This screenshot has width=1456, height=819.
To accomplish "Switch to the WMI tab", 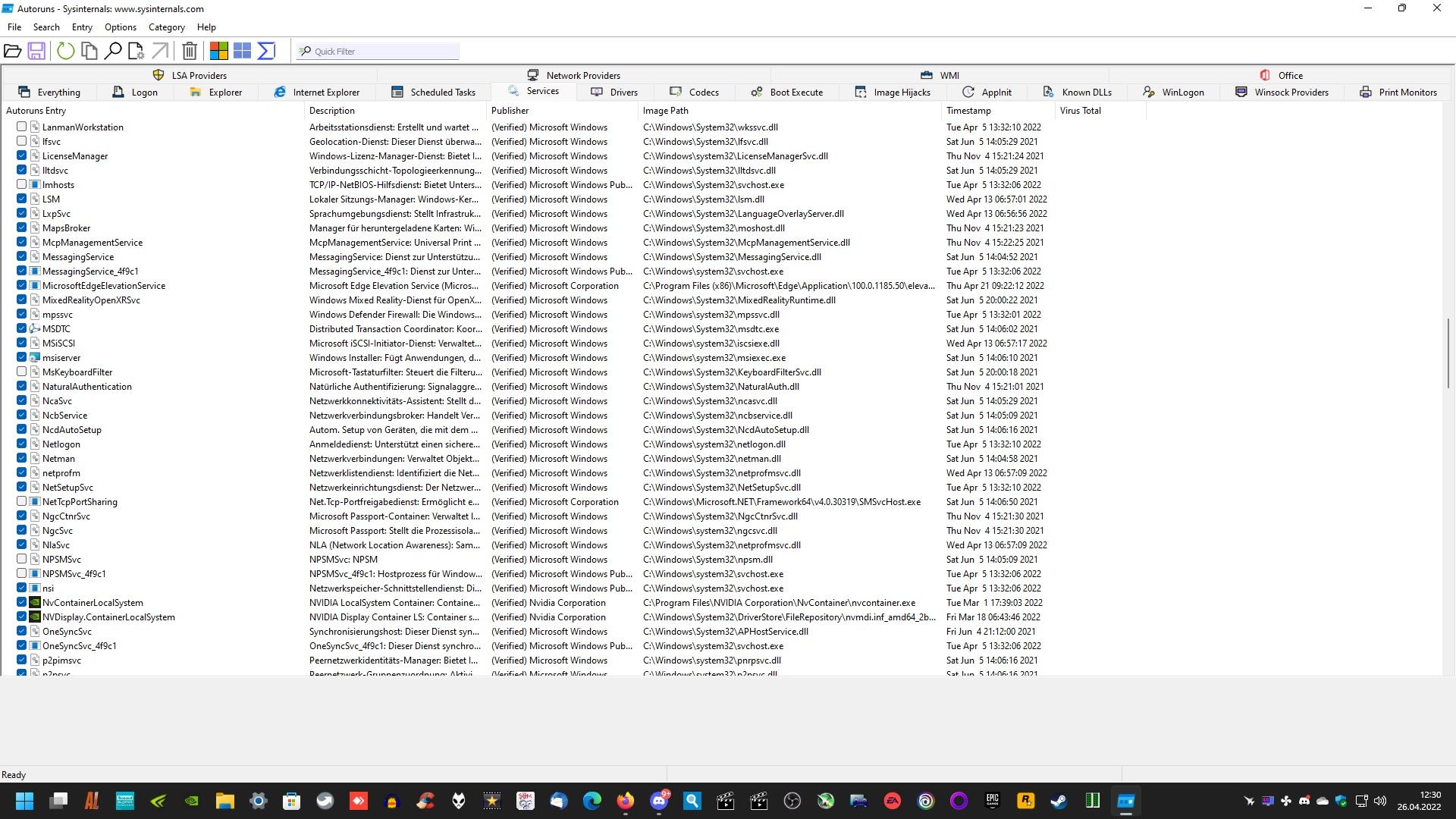I will point(940,75).
